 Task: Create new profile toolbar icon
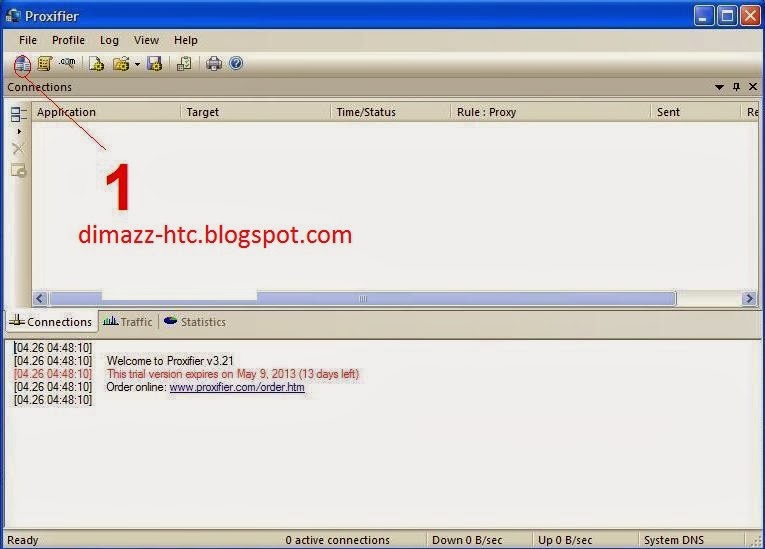point(96,63)
